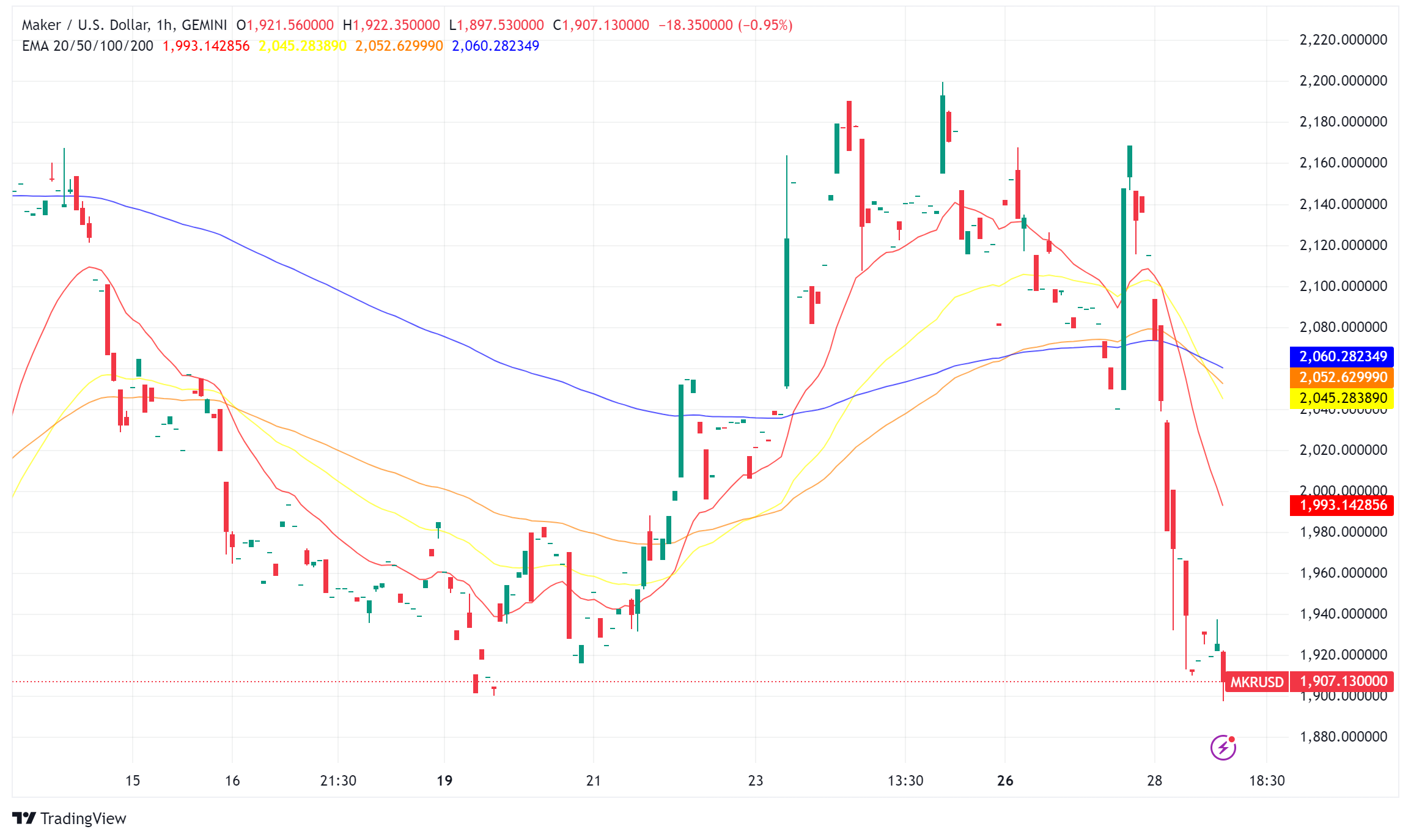Click the blue EMA 200 legend value
This screenshot has width=1411, height=840.
click(495, 46)
